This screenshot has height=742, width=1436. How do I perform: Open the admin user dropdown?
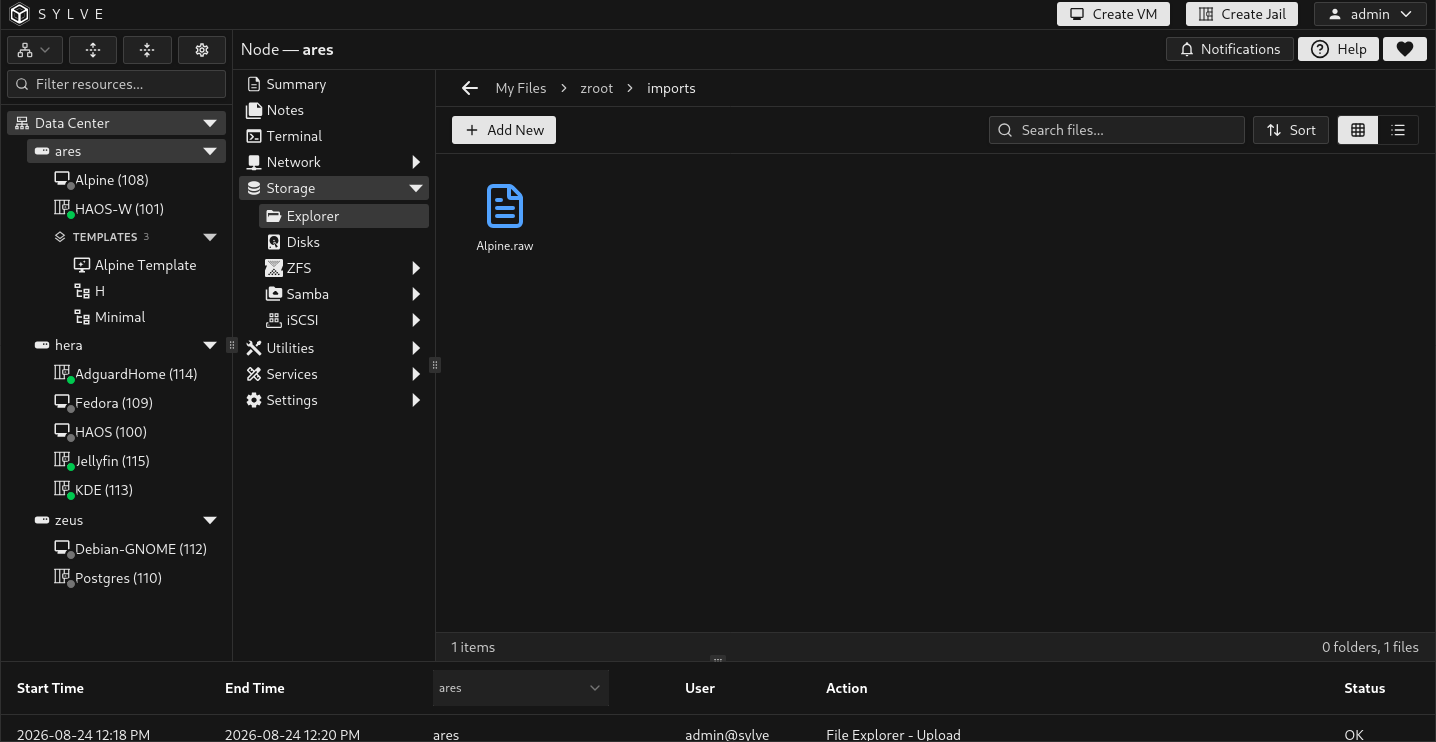point(1369,14)
